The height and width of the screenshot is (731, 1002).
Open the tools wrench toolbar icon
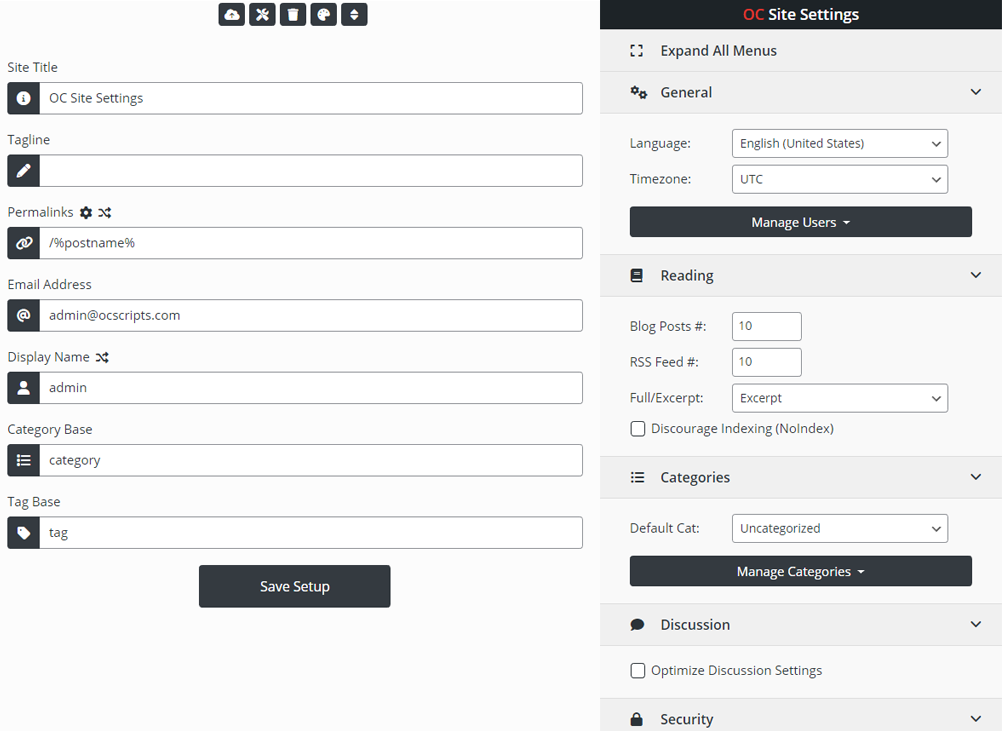pyautogui.click(x=262, y=15)
